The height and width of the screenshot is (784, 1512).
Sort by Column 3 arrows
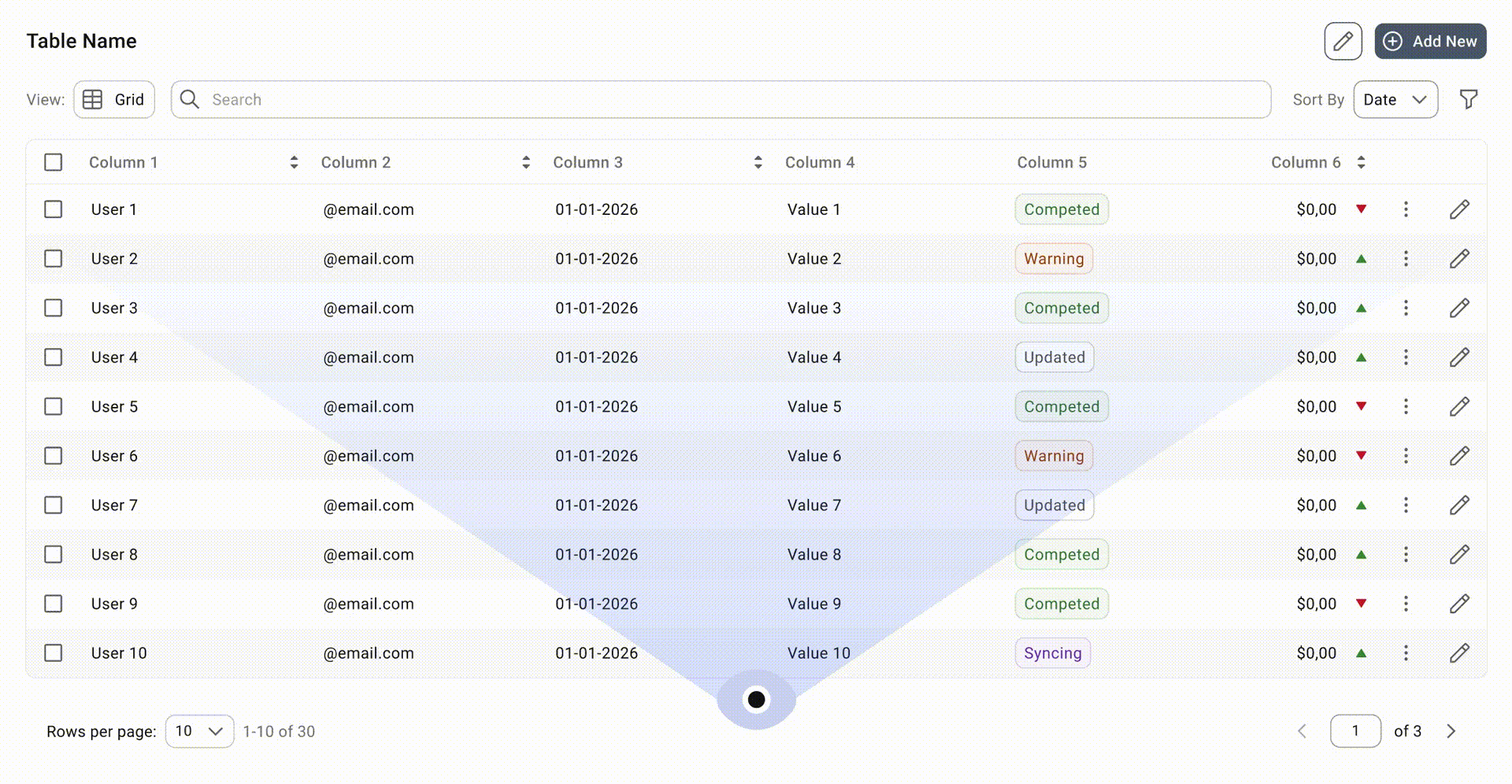tap(758, 162)
